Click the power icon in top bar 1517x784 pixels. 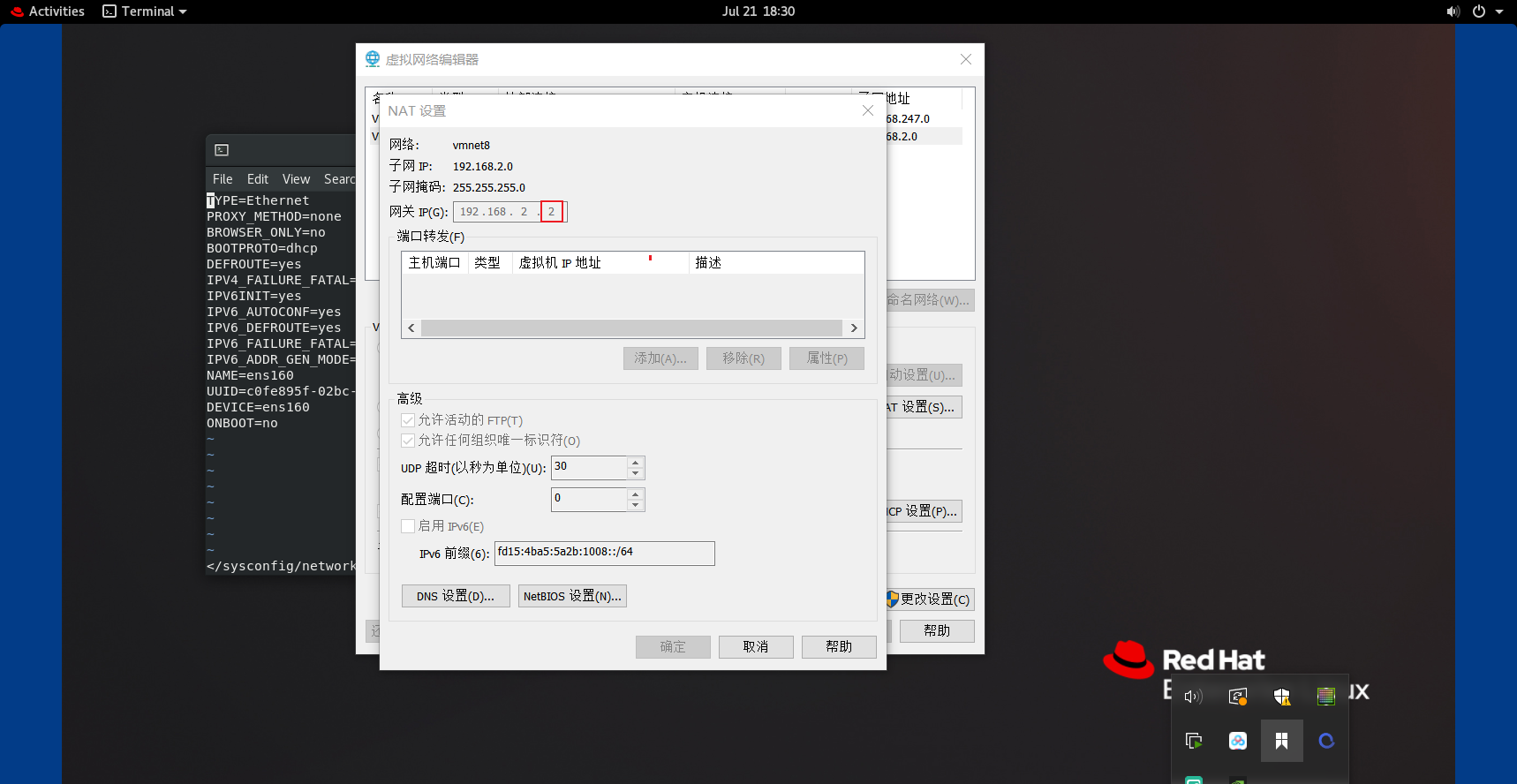point(1478,11)
